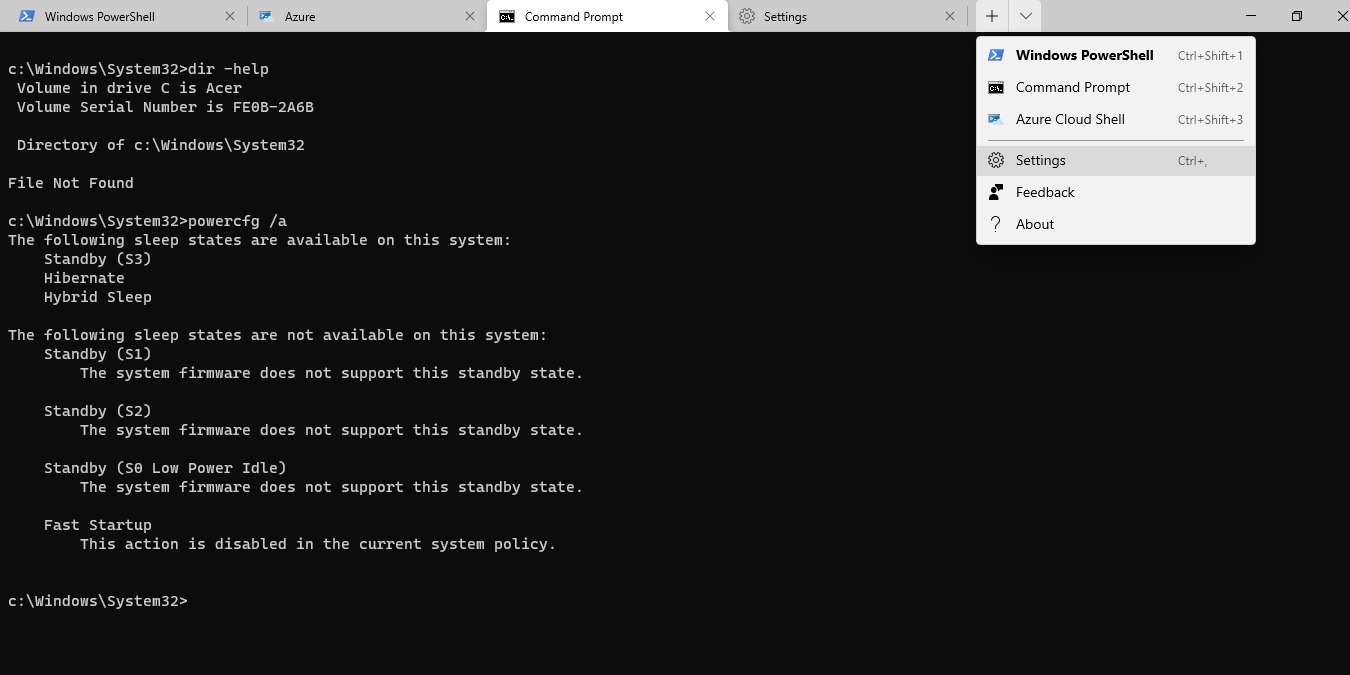Viewport: 1350px width, 675px height.
Task: Click the Feedback icon in the dropdown menu
Action: (996, 192)
